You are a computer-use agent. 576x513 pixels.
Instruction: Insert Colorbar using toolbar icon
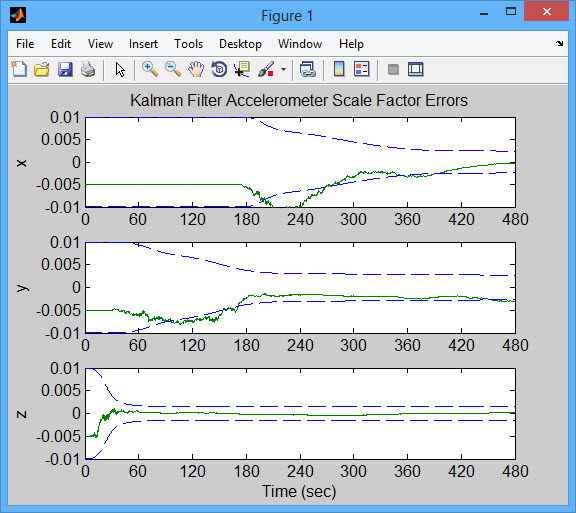pyautogui.click(x=339, y=69)
